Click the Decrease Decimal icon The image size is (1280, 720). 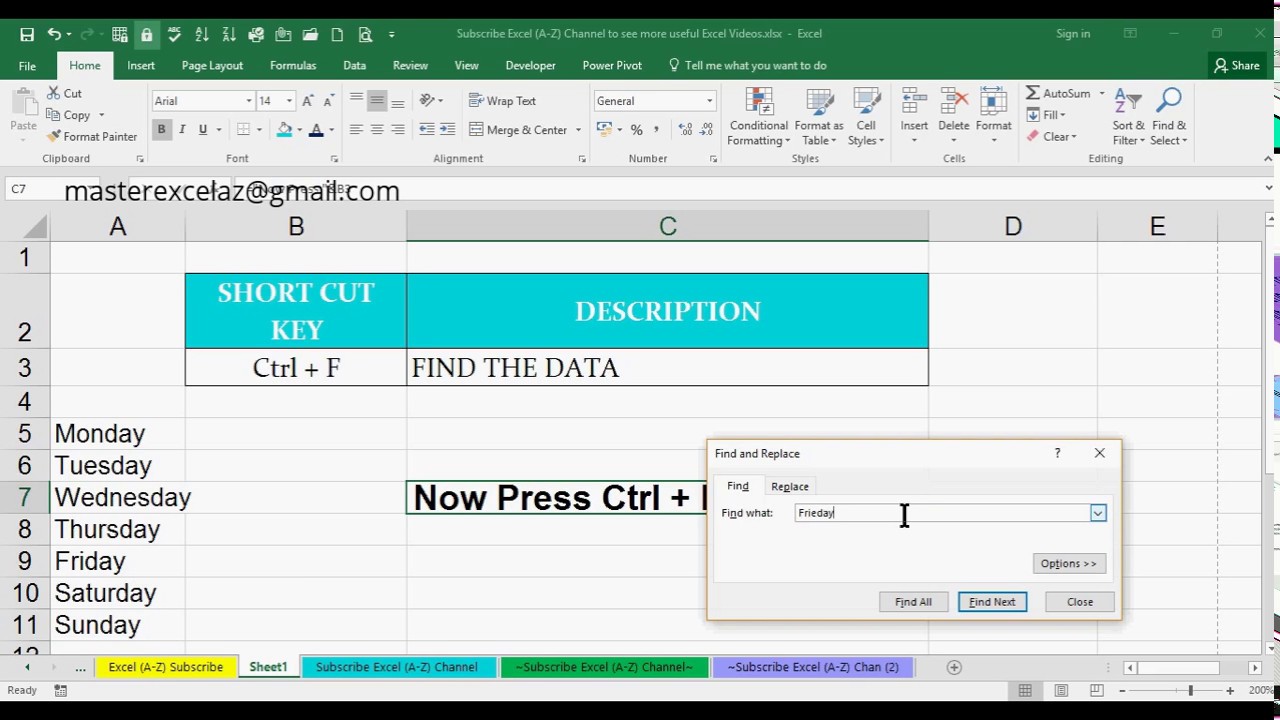[706, 130]
